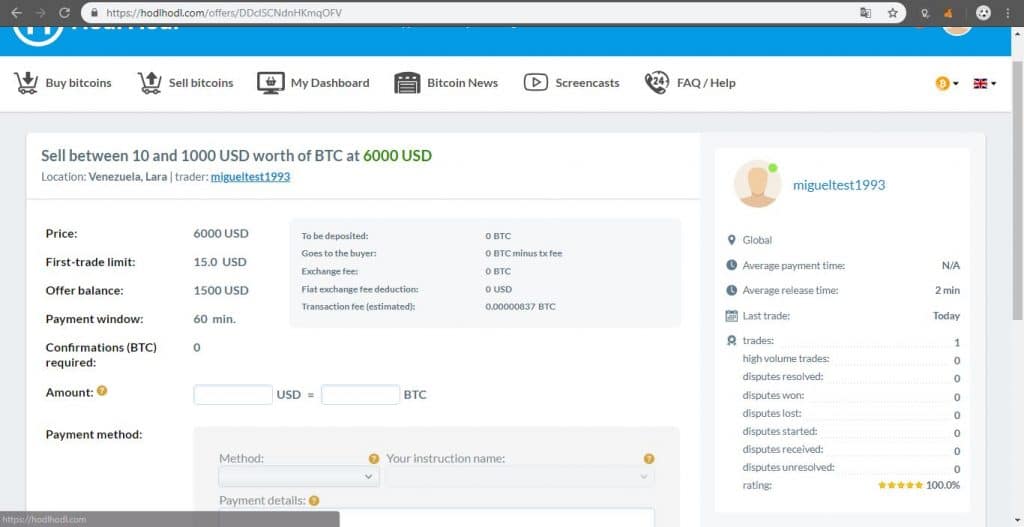Click the Global location pin icon
This screenshot has width=1024, height=527.
coord(731,240)
